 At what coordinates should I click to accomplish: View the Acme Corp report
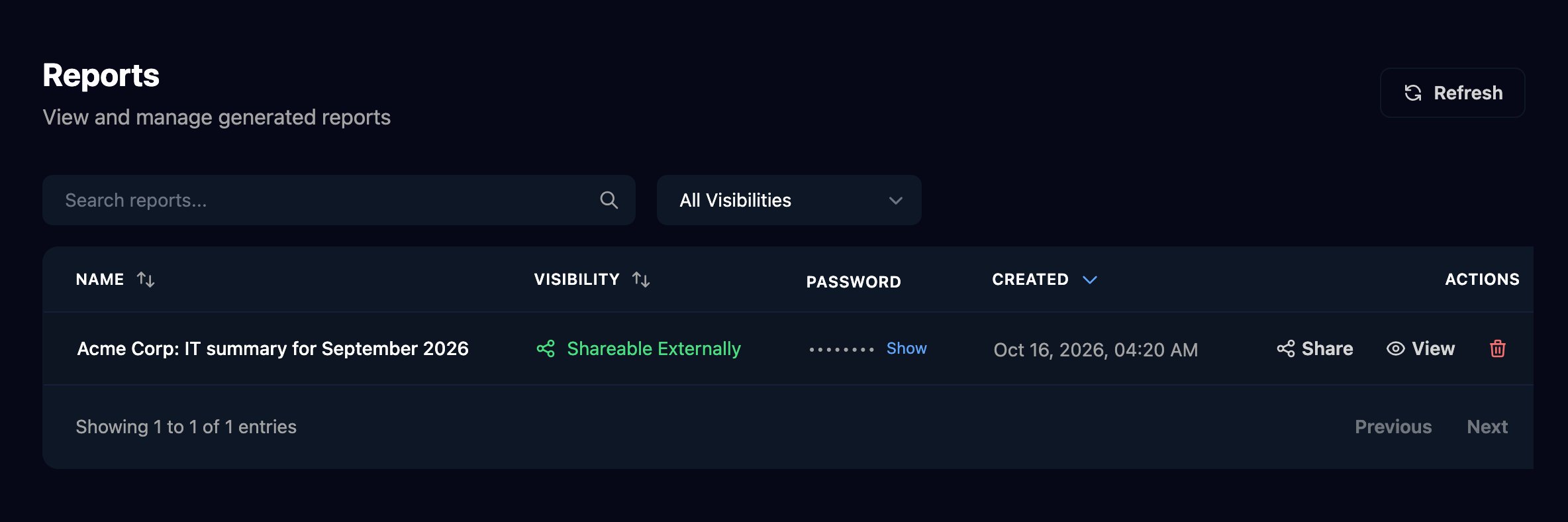pyautogui.click(x=1420, y=348)
